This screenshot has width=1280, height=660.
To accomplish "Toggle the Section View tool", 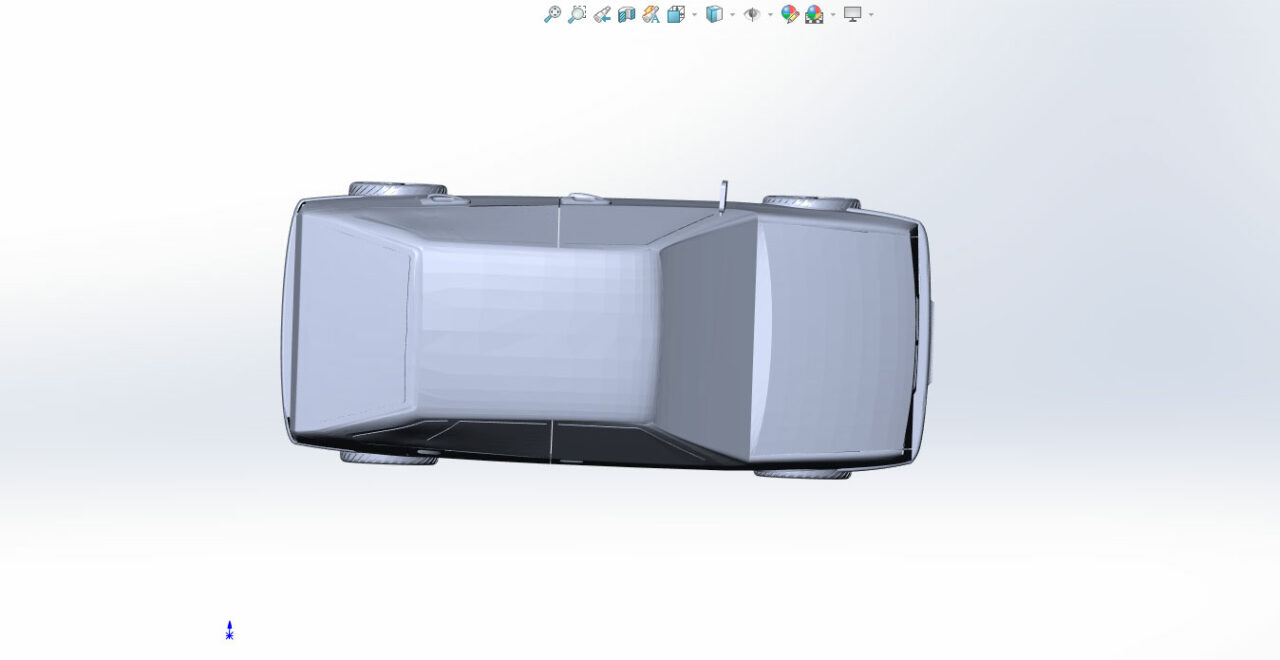I will tap(626, 14).
